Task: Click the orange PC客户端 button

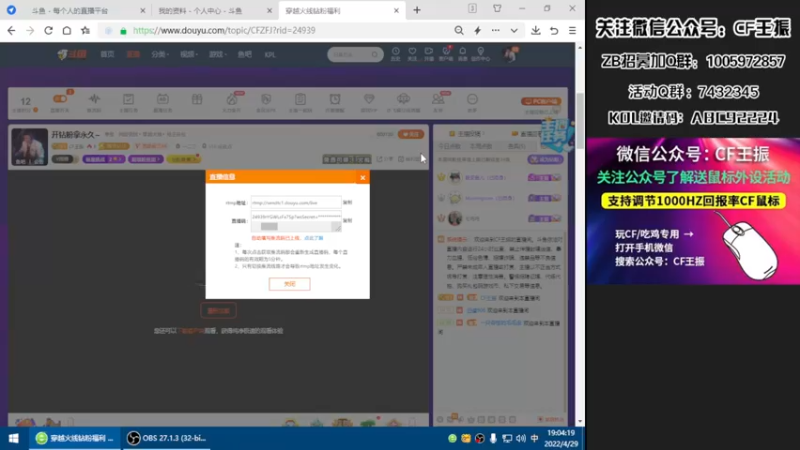Action: coord(541,102)
